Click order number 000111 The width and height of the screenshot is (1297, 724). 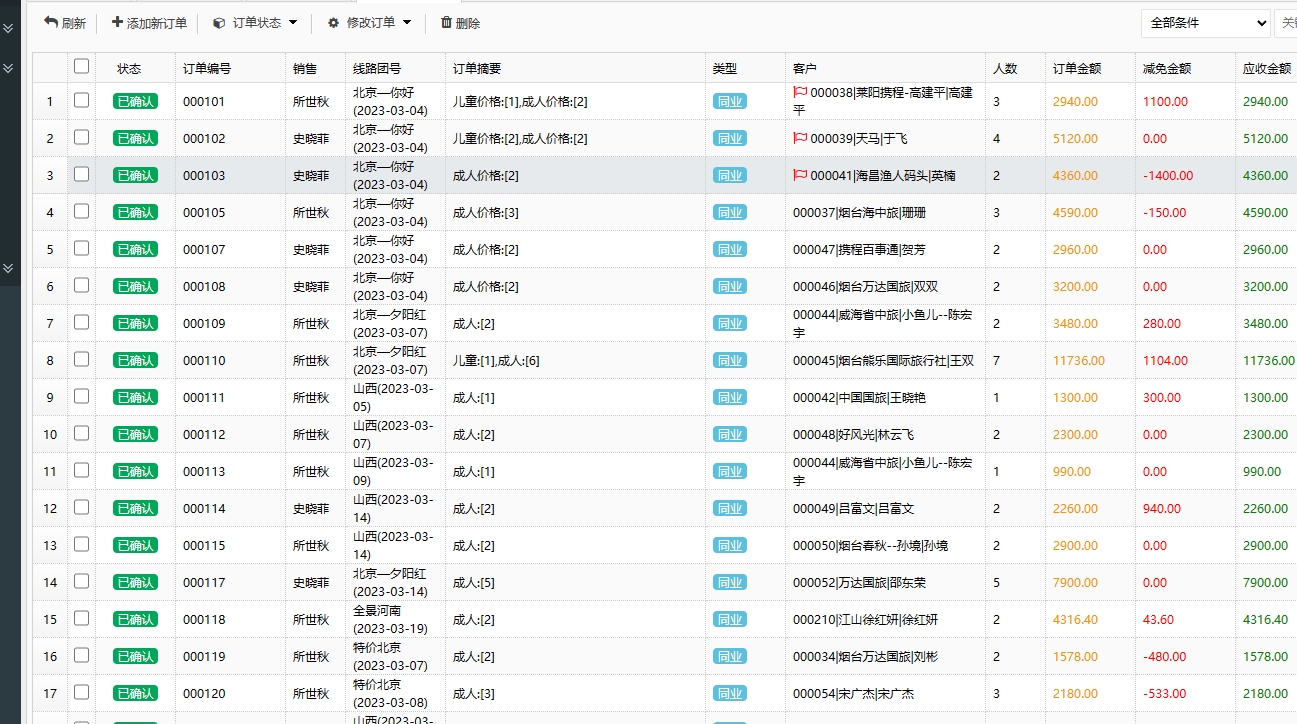(x=204, y=397)
